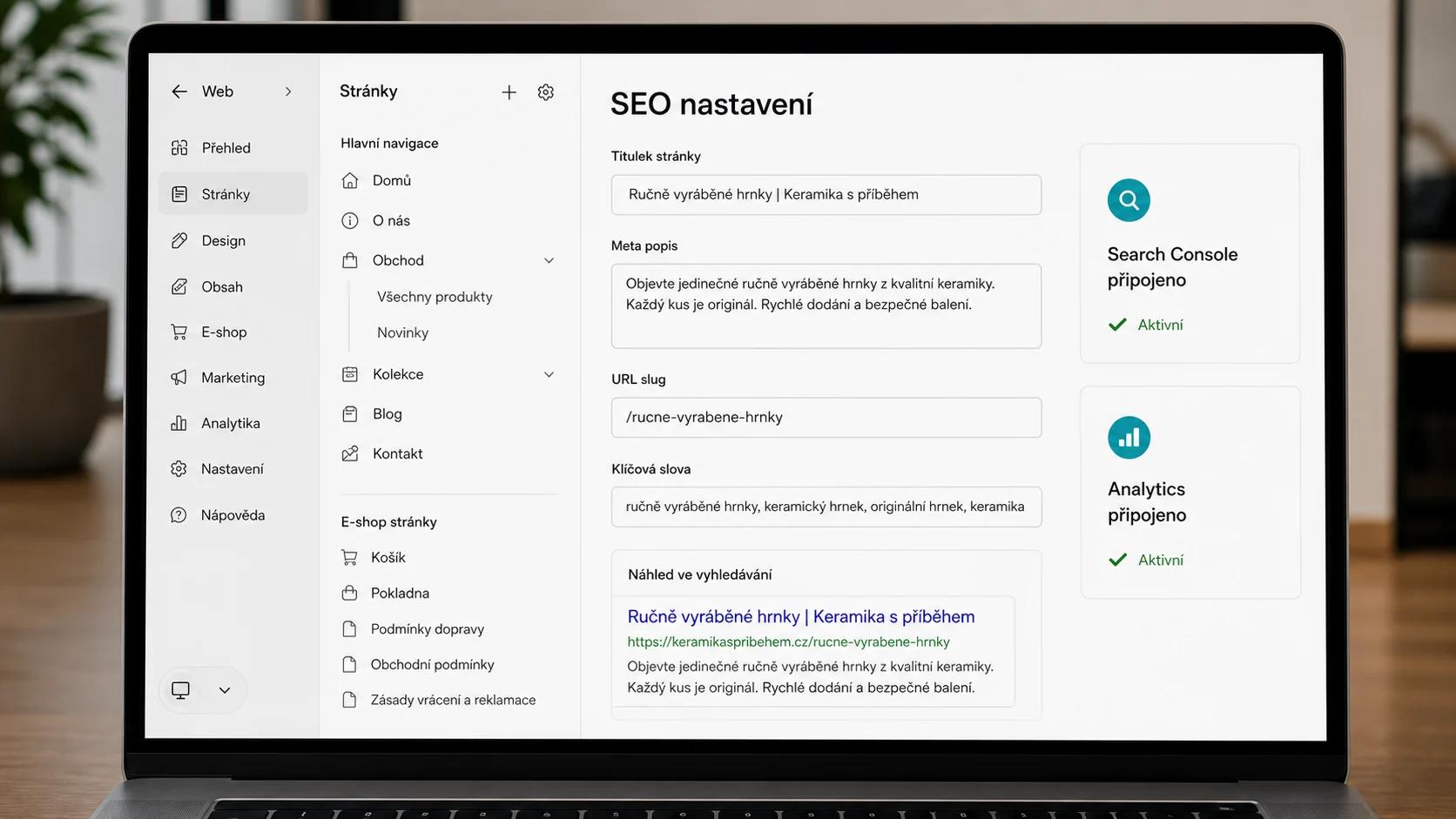Click the Kolekce calendar icon

[350, 374]
